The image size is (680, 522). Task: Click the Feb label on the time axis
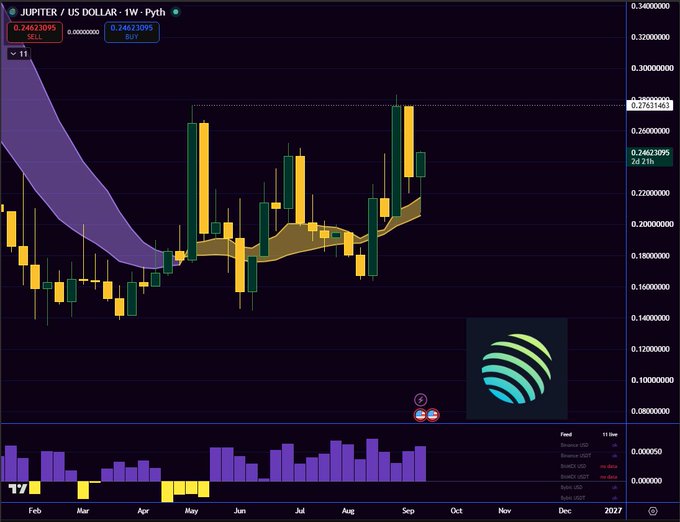[x=35, y=511]
